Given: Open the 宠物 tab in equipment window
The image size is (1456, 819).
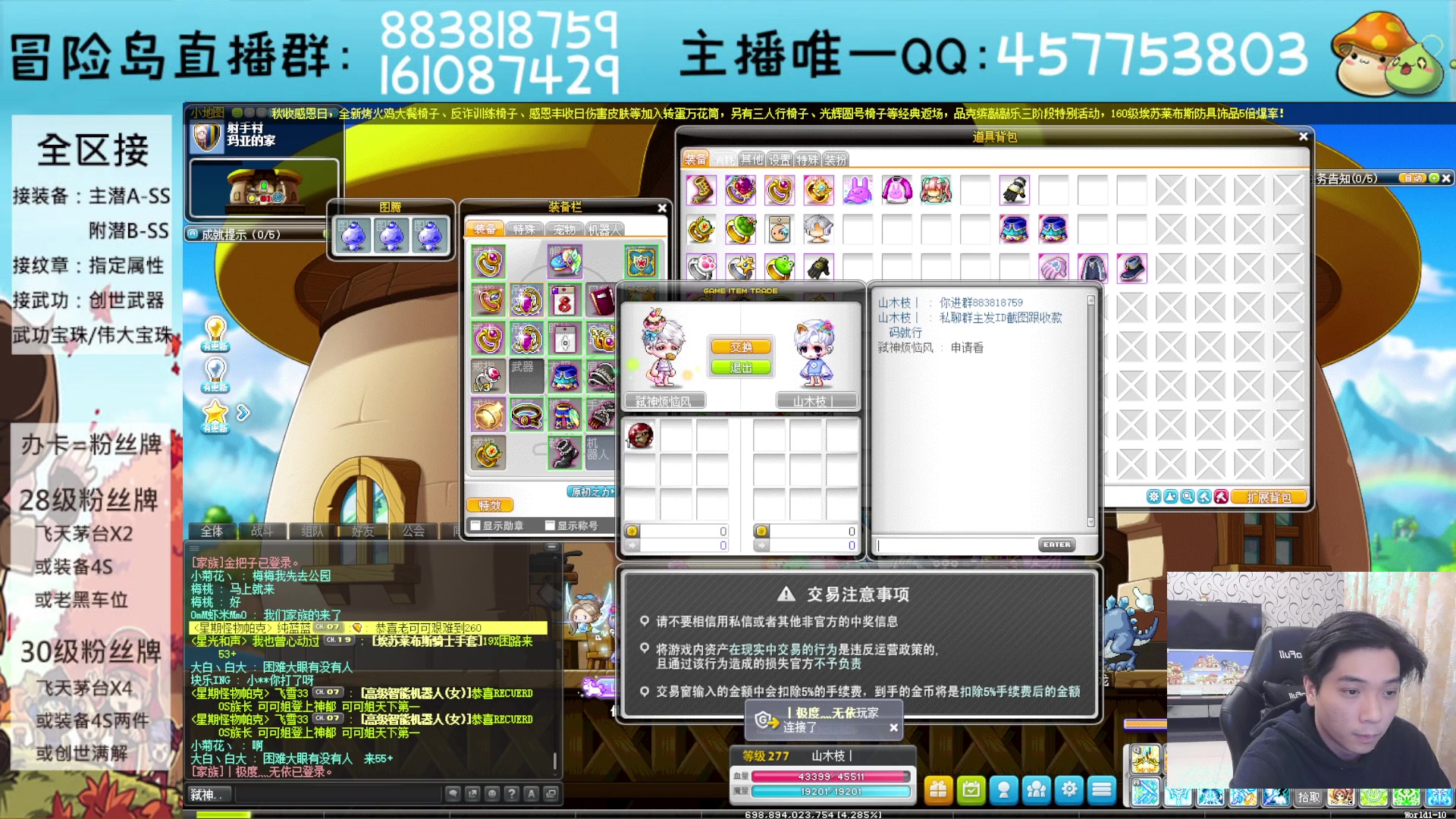Looking at the screenshot, I should pos(564,229).
